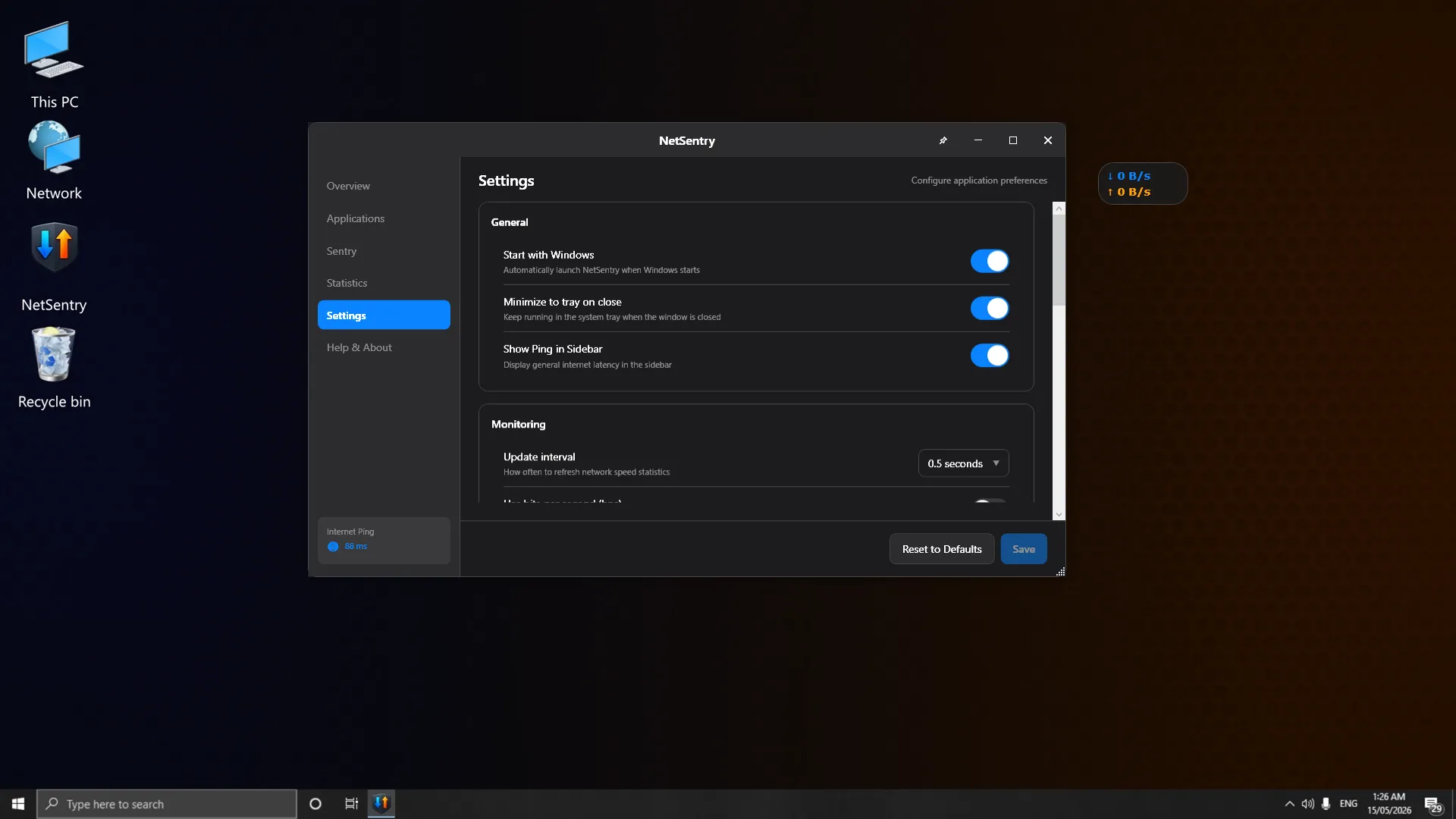Close the NetSentry window
The width and height of the screenshot is (1456, 819).
pyautogui.click(x=1048, y=140)
